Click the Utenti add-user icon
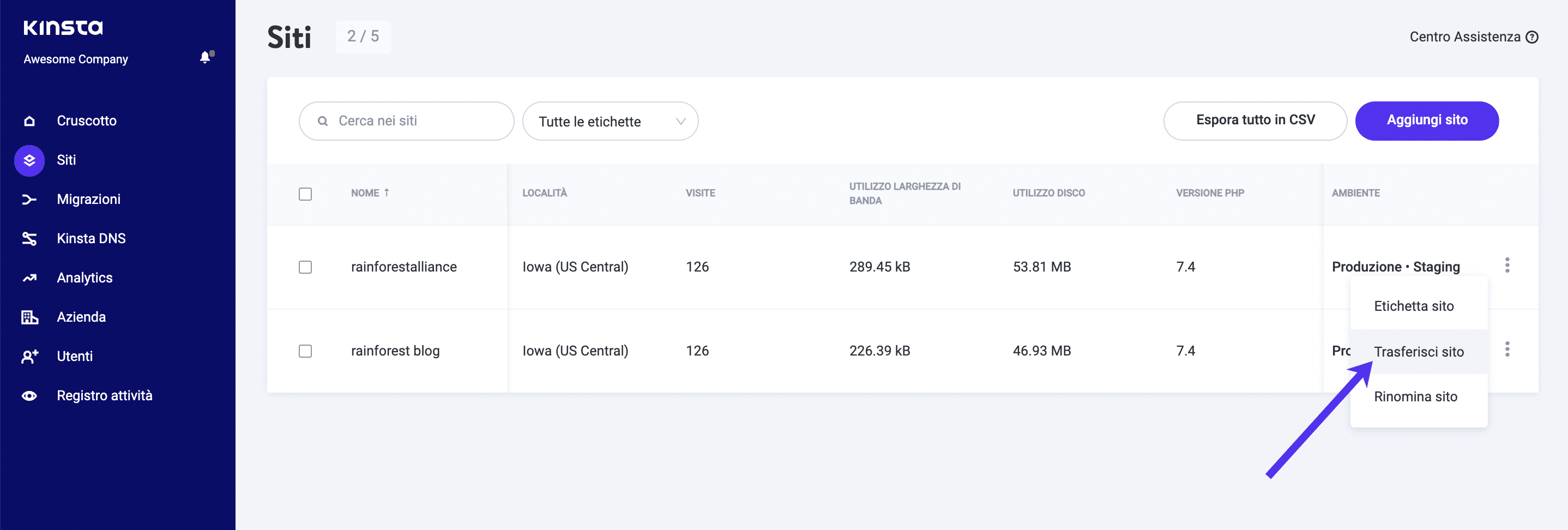The height and width of the screenshot is (530, 1568). 29,357
